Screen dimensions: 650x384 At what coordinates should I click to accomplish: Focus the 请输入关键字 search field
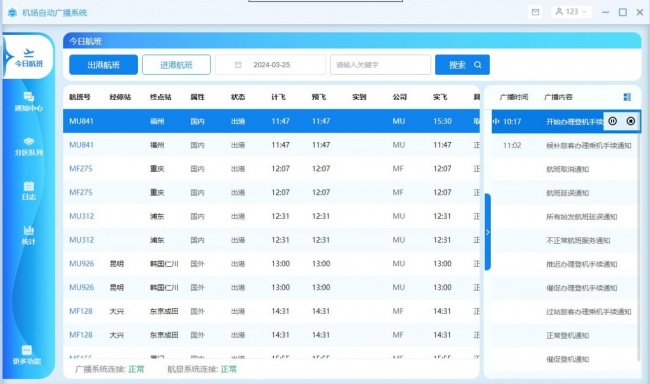pyautogui.click(x=380, y=65)
